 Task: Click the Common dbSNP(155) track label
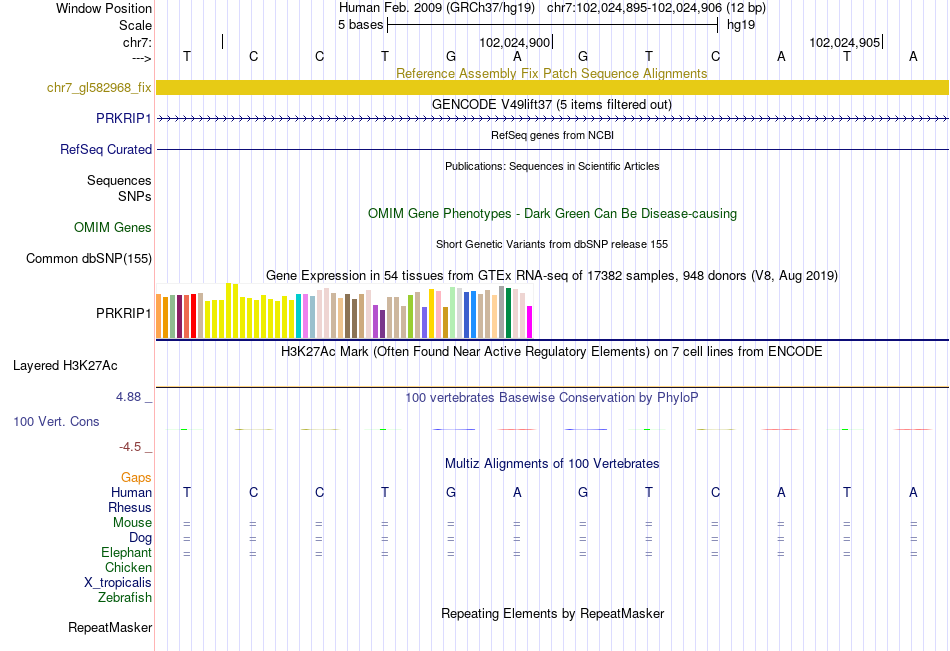point(89,258)
